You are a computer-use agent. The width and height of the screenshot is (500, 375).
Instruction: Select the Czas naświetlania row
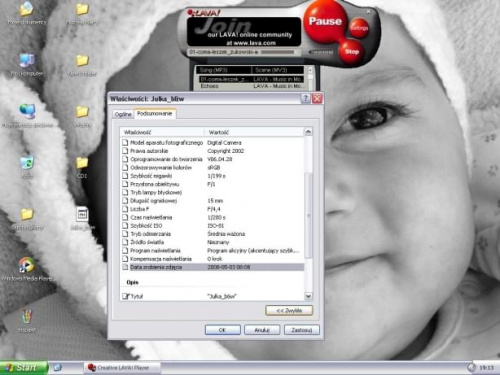pyautogui.click(x=212, y=218)
